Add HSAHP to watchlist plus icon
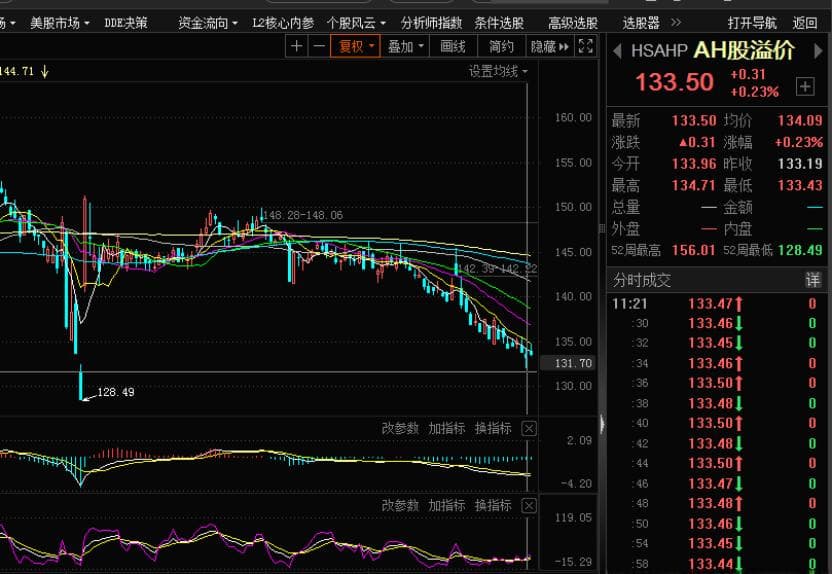This screenshot has height=574, width=832. 804,86
